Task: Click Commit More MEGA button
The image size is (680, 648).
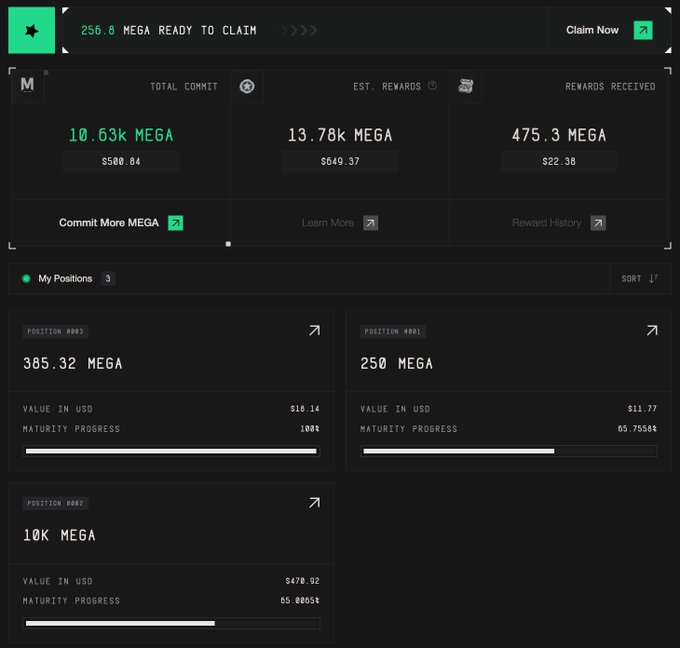Action: 121,223
